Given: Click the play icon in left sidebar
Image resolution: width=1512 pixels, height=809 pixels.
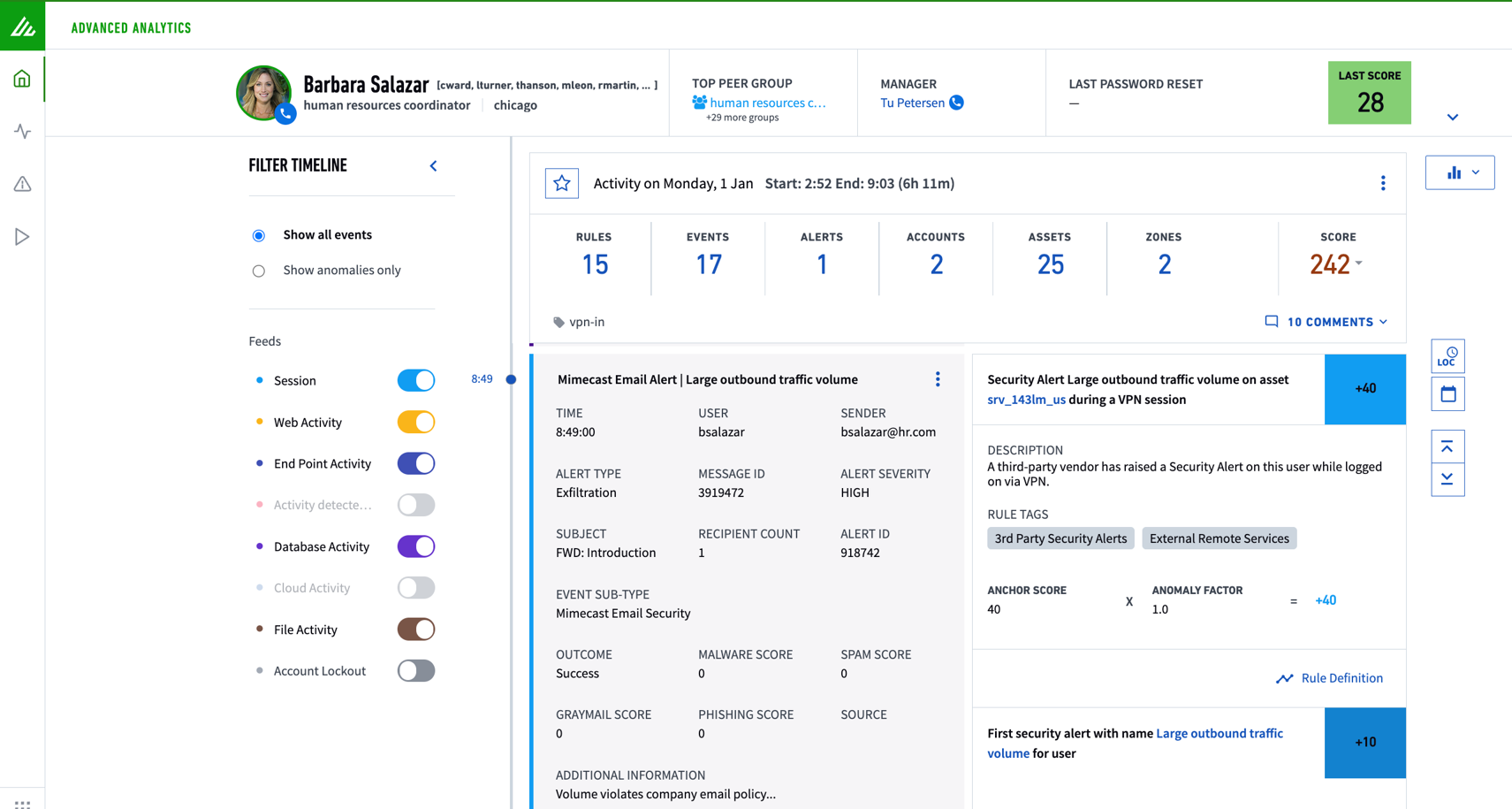Looking at the screenshot, I should pos(22,237).
